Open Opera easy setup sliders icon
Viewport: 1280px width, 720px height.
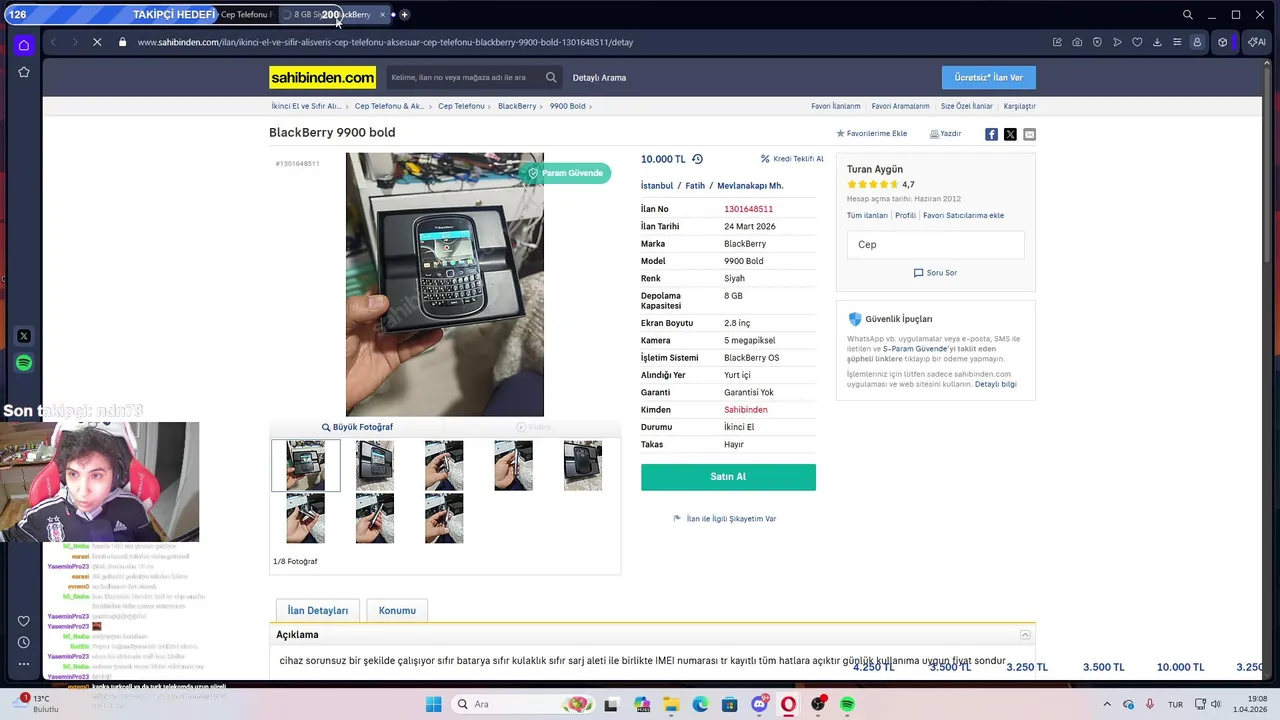pyautogui.click(x=1177, y=42)
